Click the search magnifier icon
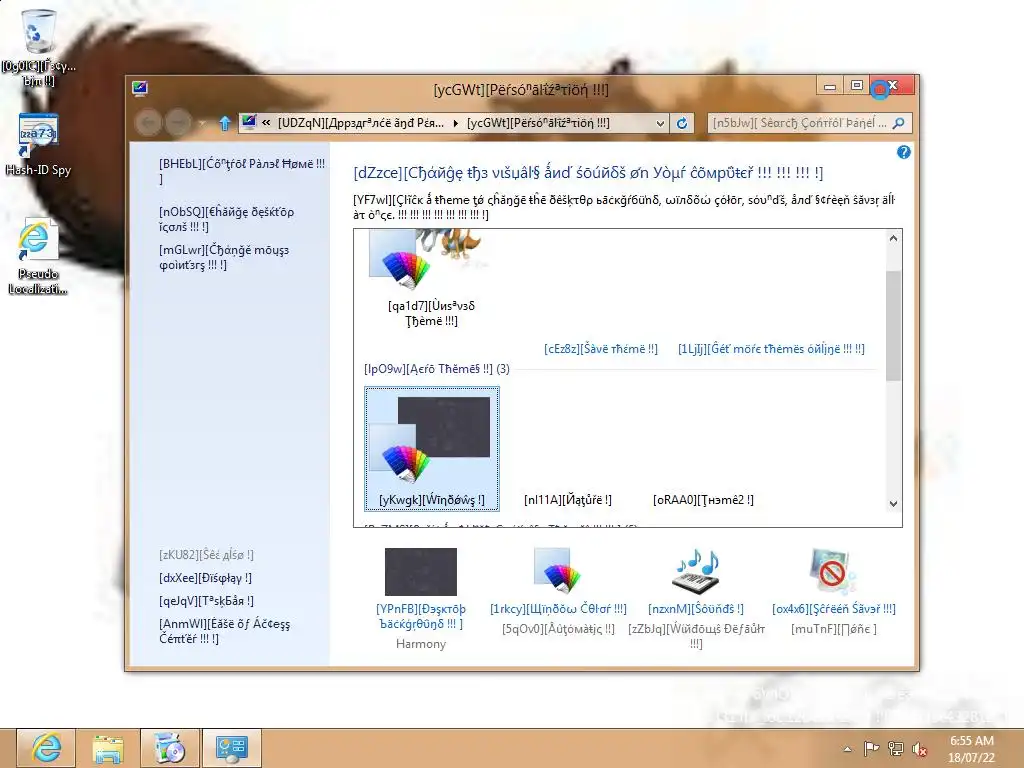Screen dimensions: 1024x768 (x=899, y=123)
